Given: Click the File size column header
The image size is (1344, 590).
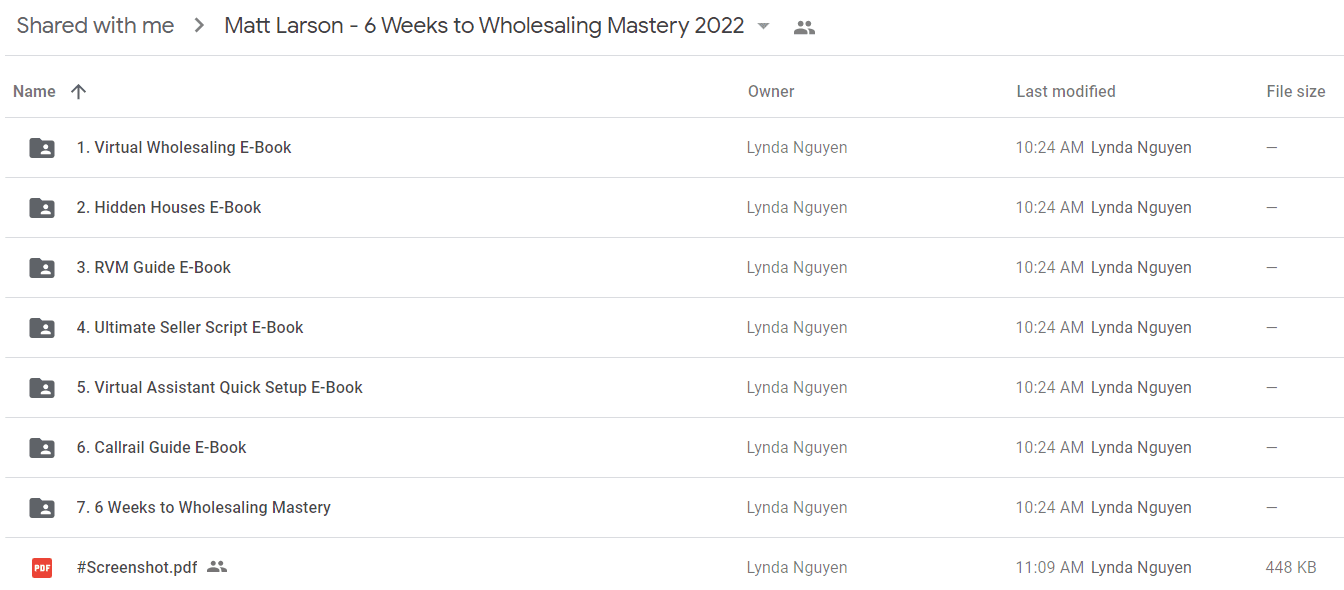Looking at the screenshot, I should pyautogui.click(x=1296, y=92).
